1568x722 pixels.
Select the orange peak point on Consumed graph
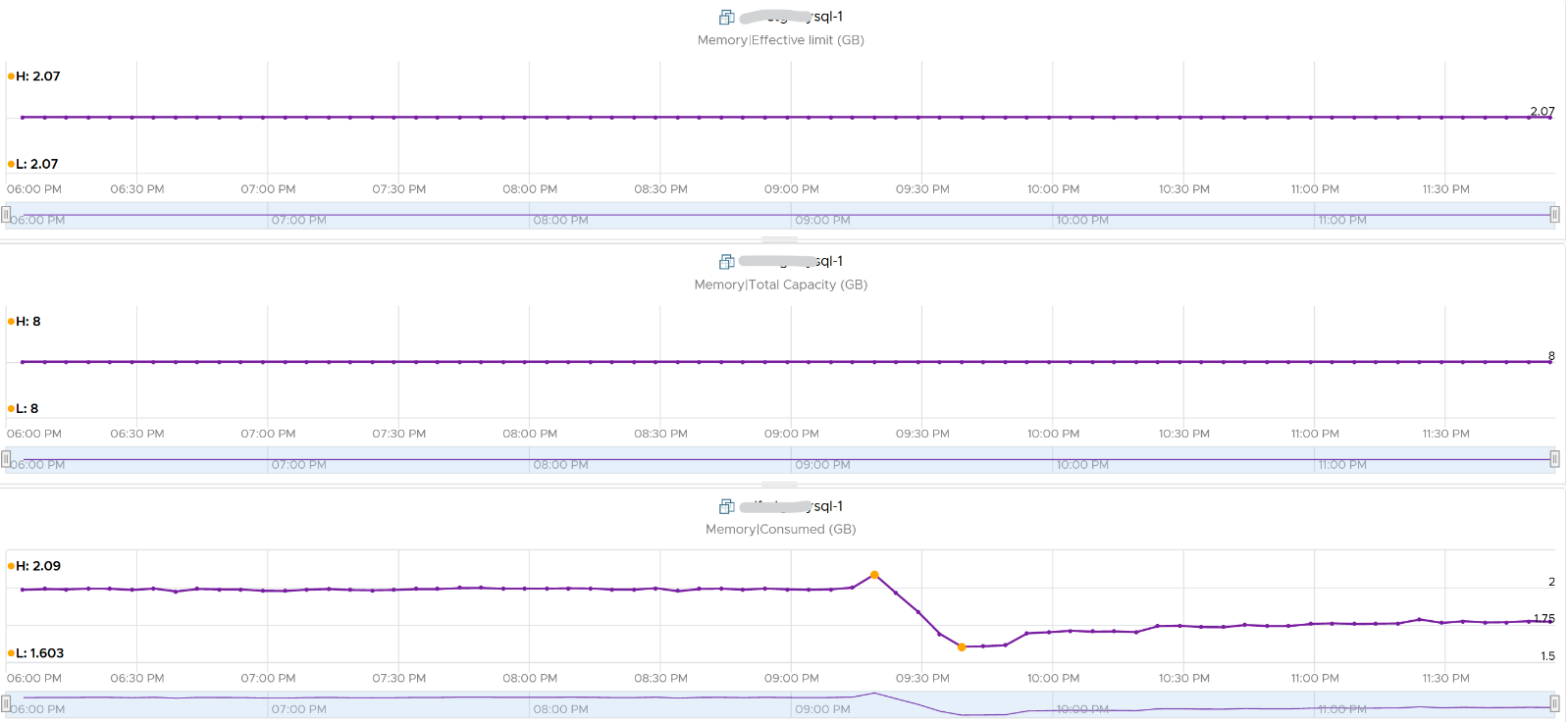coord(874,575)
